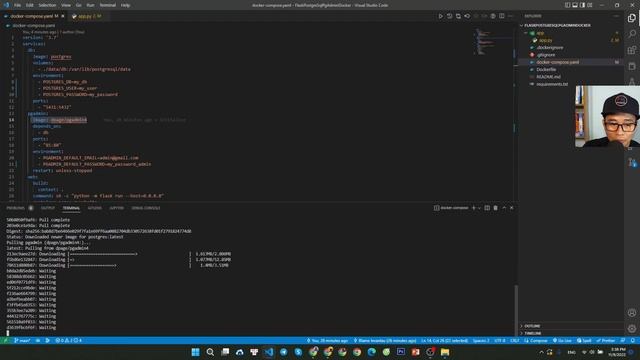Open the terminal launch profile dropdown arrow
Screen dimensions: 640x360
(480, 208)
